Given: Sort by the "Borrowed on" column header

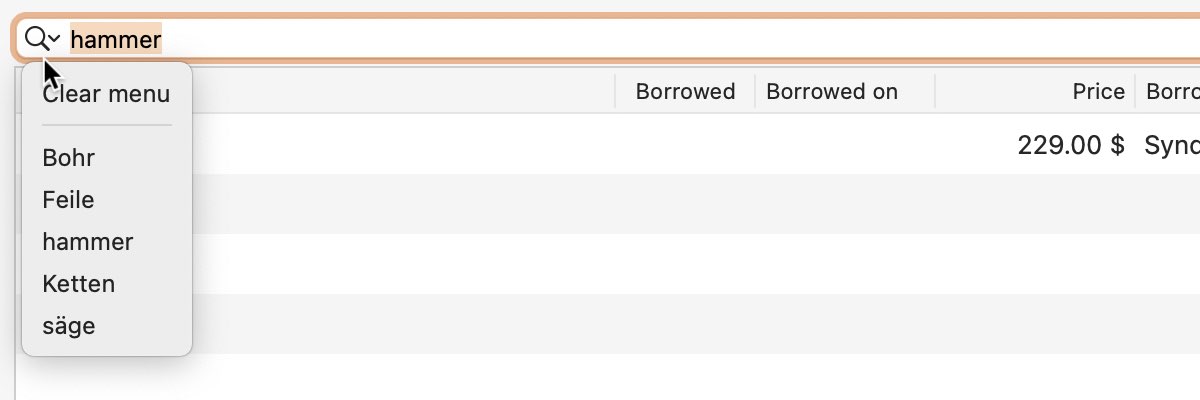Looking at the screenshot, I should (832, 92).
